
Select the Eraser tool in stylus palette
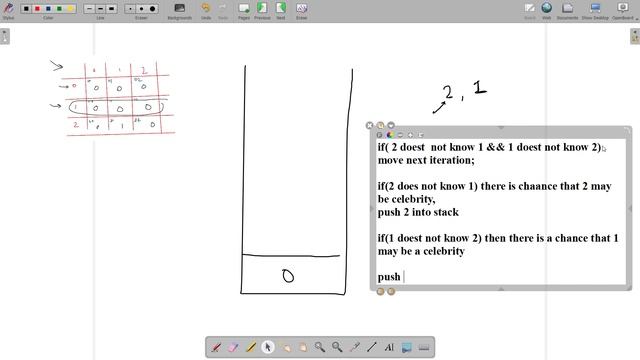click(x=233, y=347)
